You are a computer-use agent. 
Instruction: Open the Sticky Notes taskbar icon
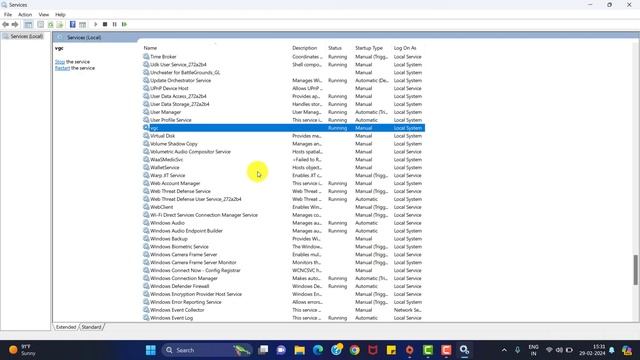[x=391, y=350]
